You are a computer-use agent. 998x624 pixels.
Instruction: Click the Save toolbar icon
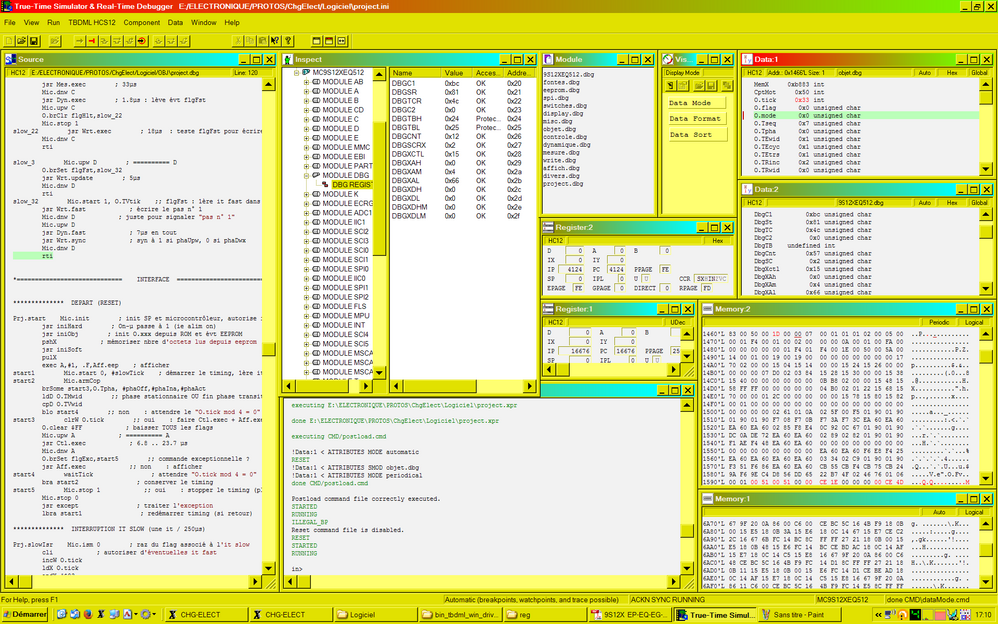tap(34, 41)
